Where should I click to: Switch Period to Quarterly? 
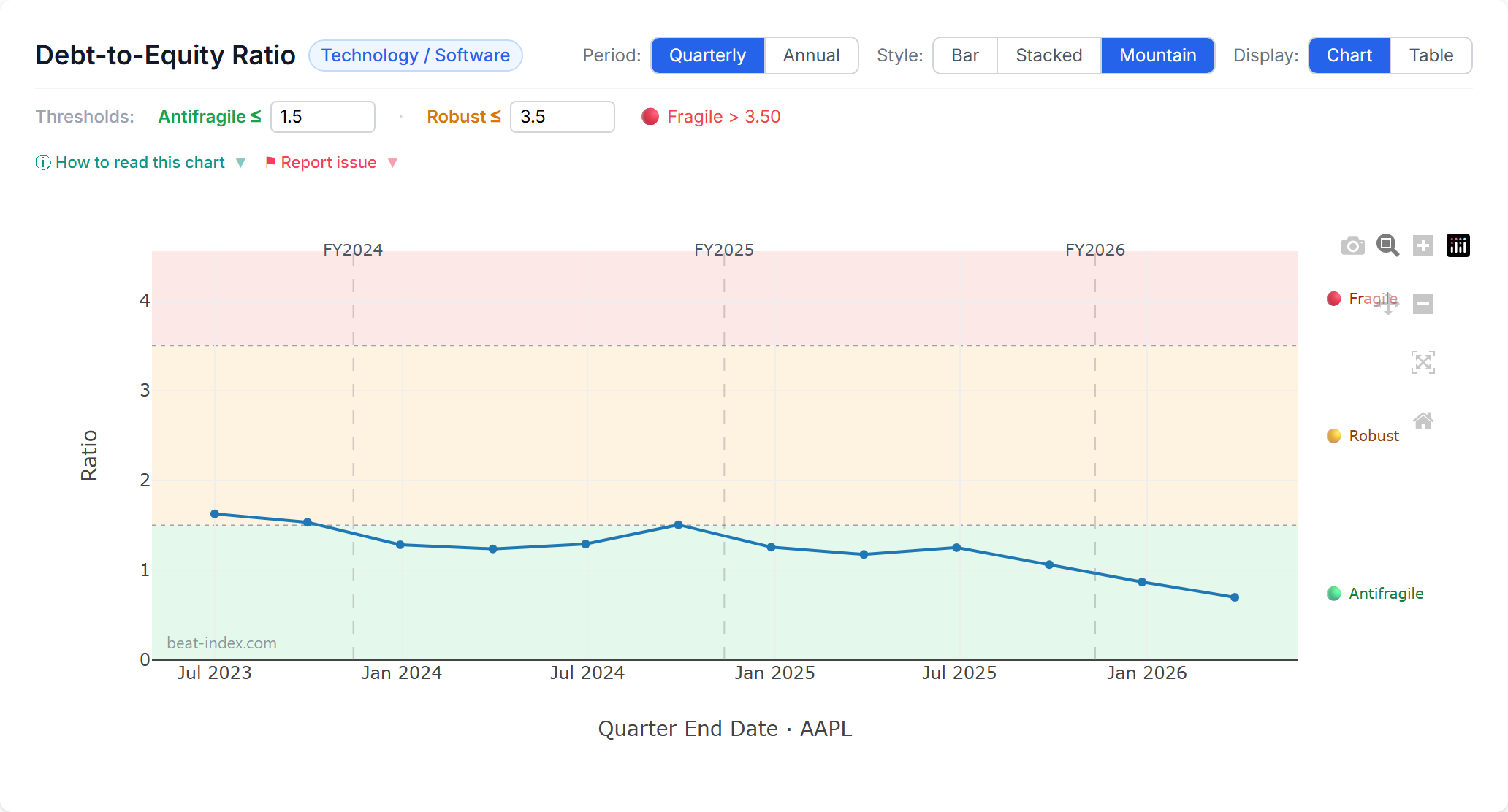pos(707,55)
